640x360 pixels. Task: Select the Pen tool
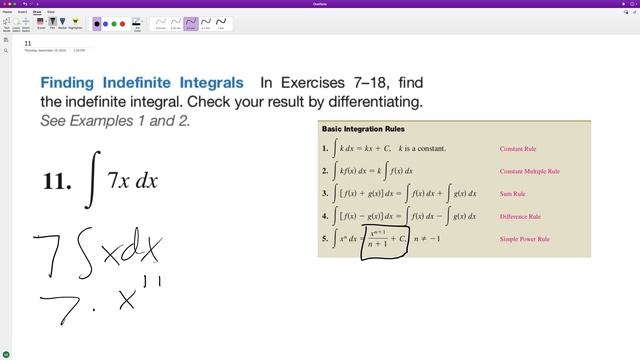pos(53,23)
